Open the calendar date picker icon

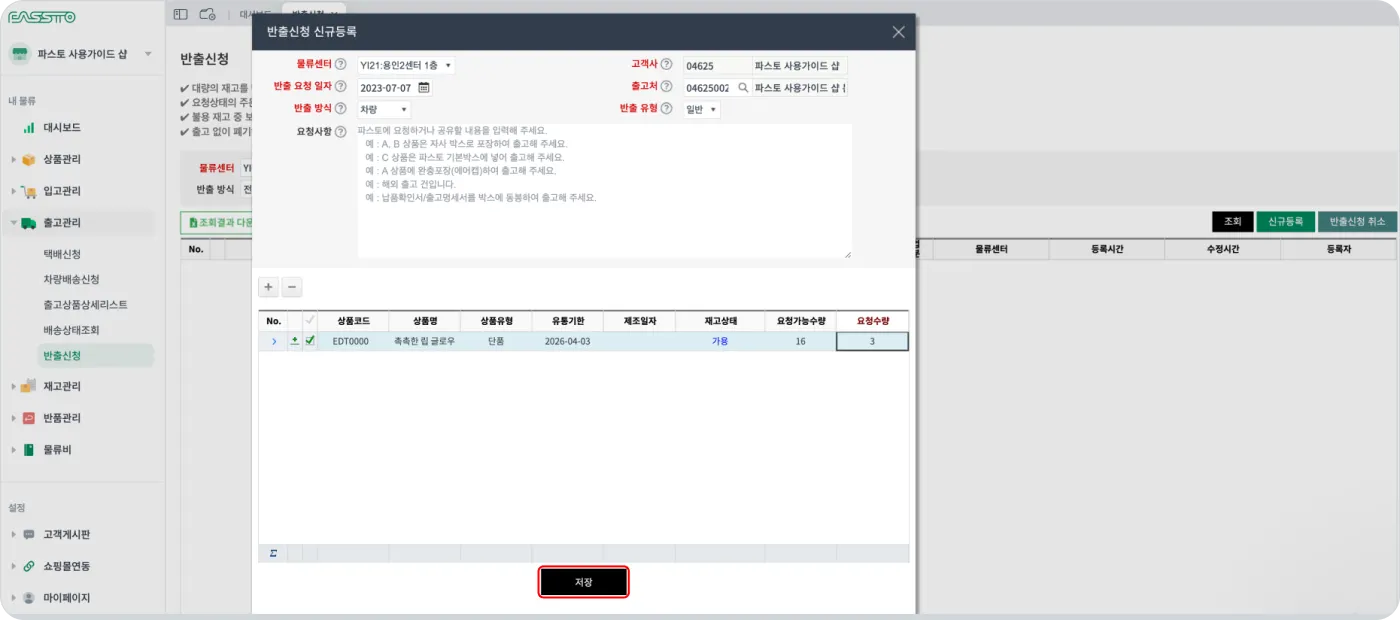[424, 87]
